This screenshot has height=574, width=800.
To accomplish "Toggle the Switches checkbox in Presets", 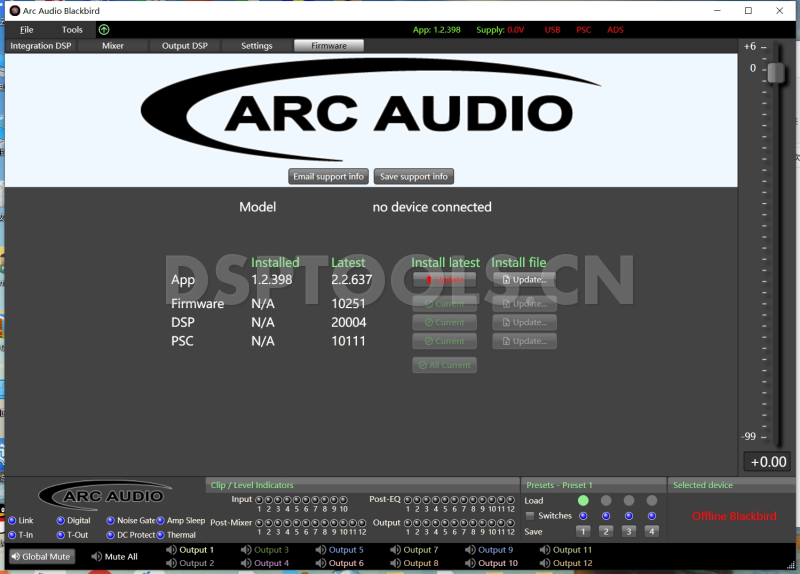I will [x=530, y=516].
